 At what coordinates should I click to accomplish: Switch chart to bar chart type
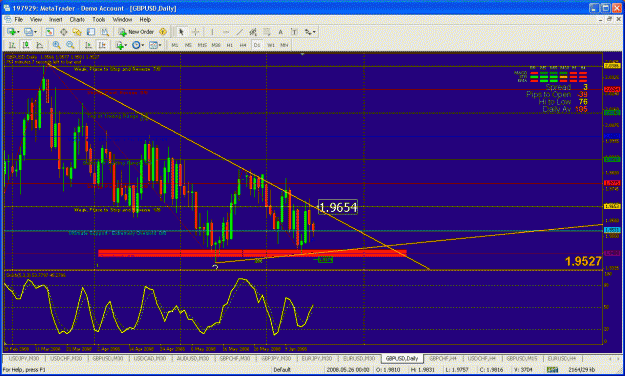pyautogui.click(x=12, y=45)
